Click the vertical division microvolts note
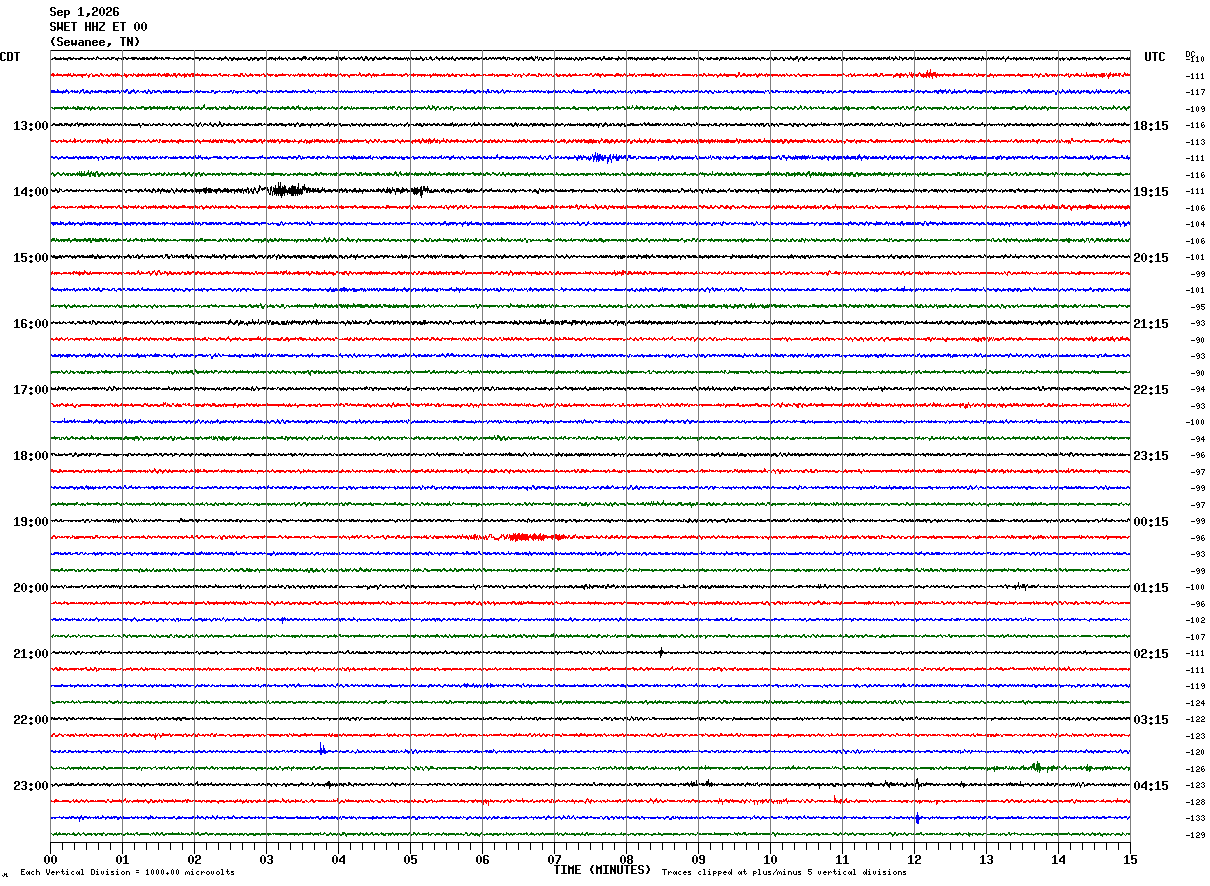 127,872
